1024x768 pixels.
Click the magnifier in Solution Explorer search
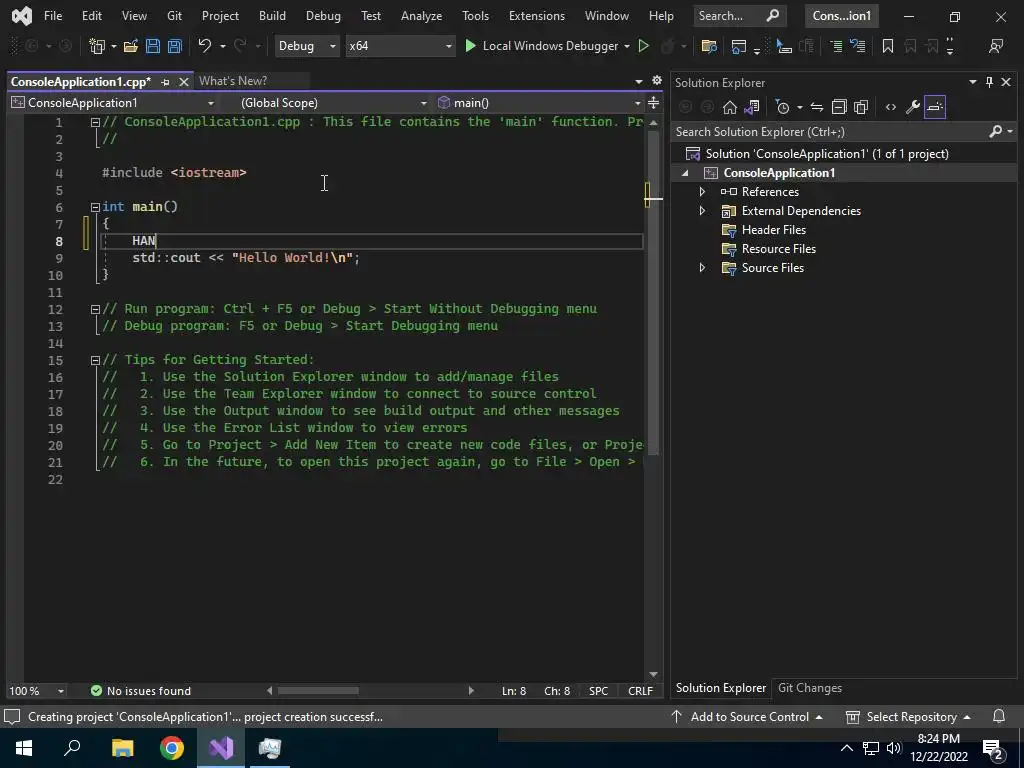pos(995,131)
